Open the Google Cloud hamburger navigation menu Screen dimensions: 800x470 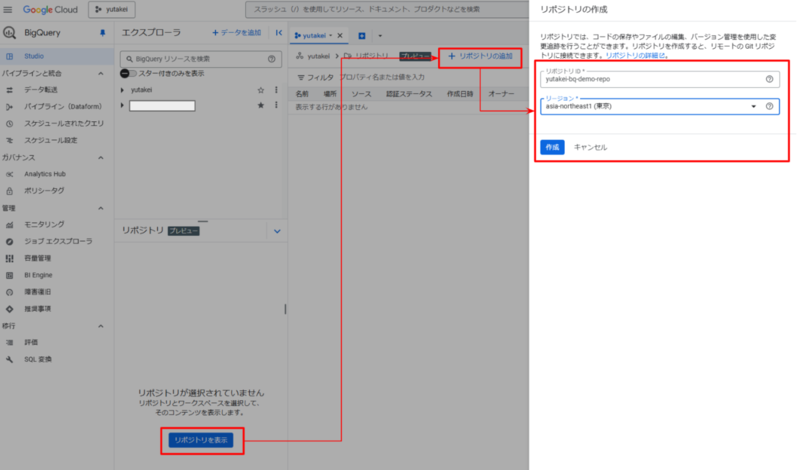tap(8, 9)
